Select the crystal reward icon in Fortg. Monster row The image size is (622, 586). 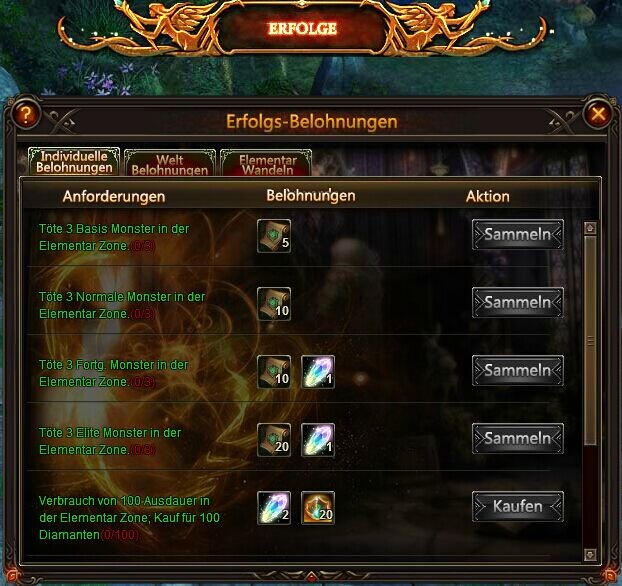coord(318,372)
